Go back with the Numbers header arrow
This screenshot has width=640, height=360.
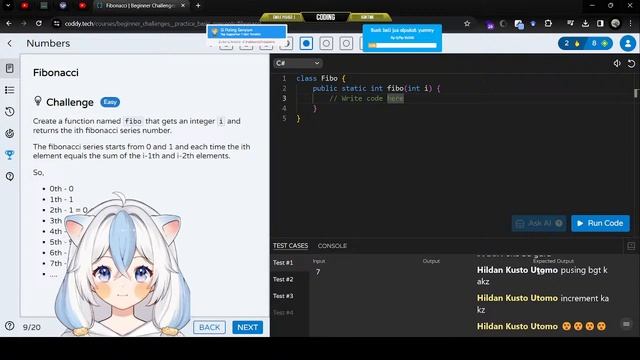[x=10, y=43]
